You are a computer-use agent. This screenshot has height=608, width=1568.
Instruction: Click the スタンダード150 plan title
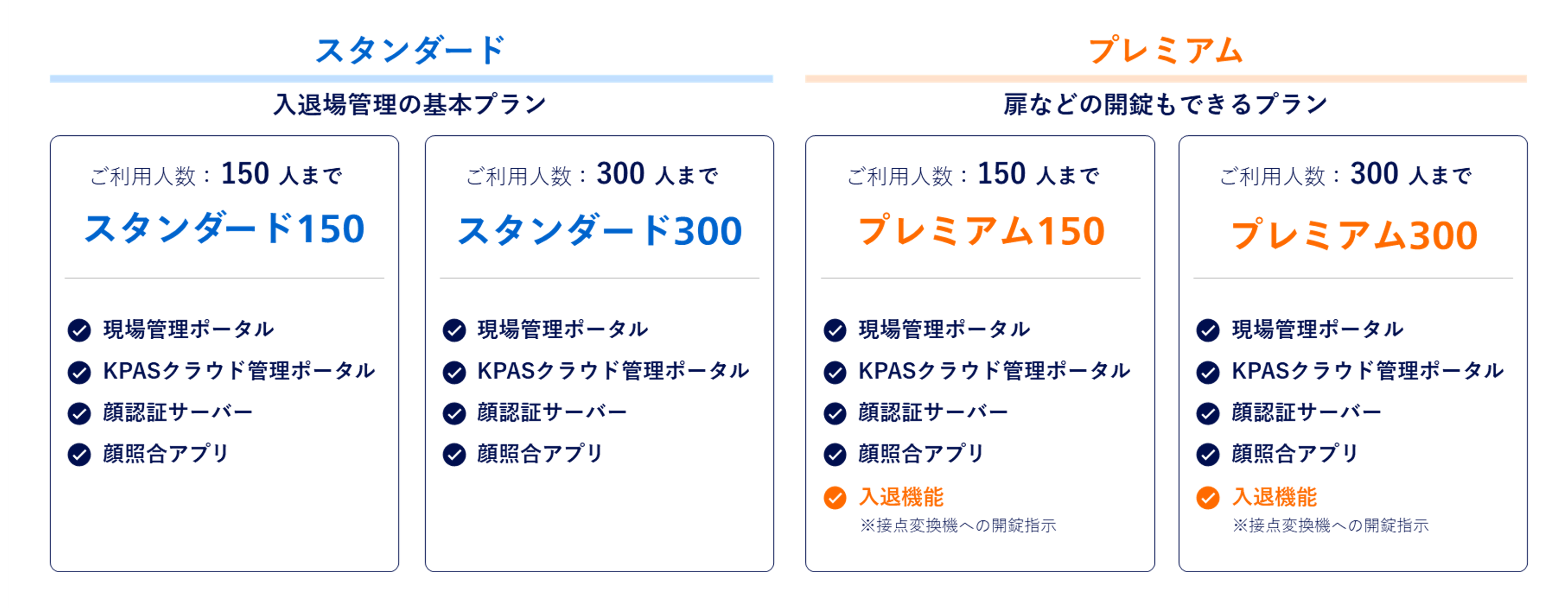tap(224, 229)
